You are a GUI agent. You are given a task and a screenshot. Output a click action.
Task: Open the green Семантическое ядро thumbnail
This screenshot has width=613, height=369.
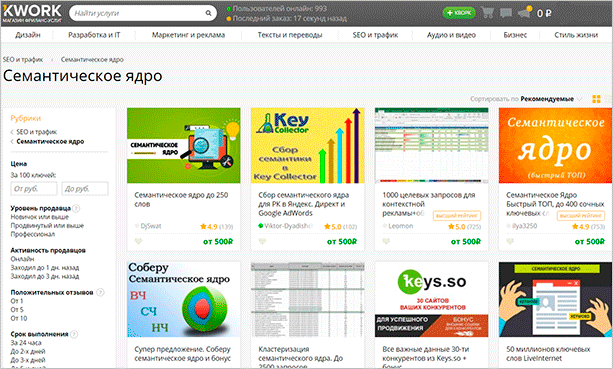pos(184,145)
